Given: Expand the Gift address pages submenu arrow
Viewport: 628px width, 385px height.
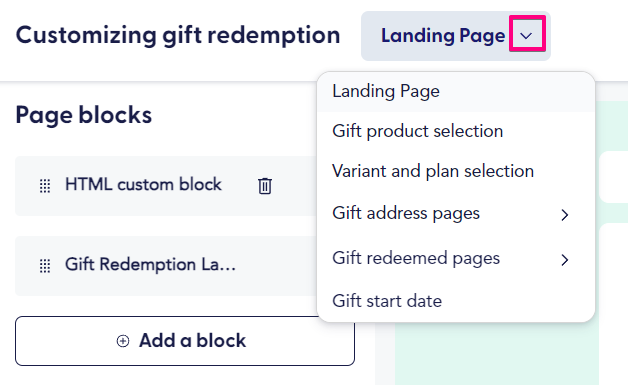Looking at the screenshot, I should coord(565,215).
